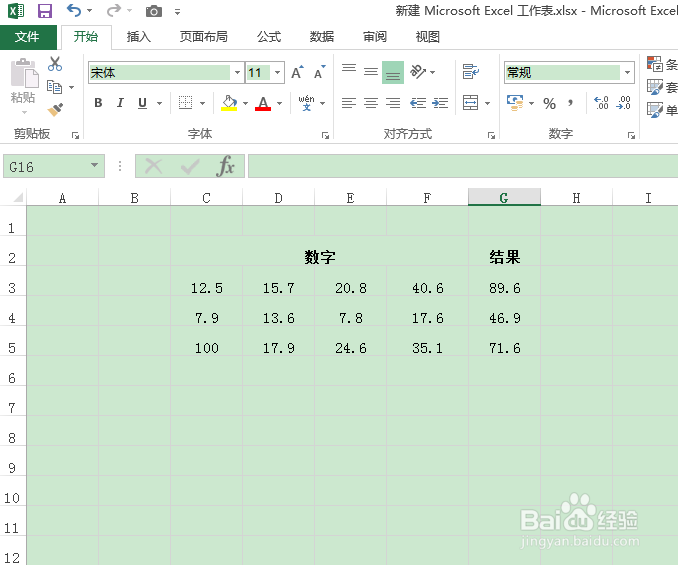678x565 pixels.
Task: Open the insert function fx button
Action: (226, 166)
